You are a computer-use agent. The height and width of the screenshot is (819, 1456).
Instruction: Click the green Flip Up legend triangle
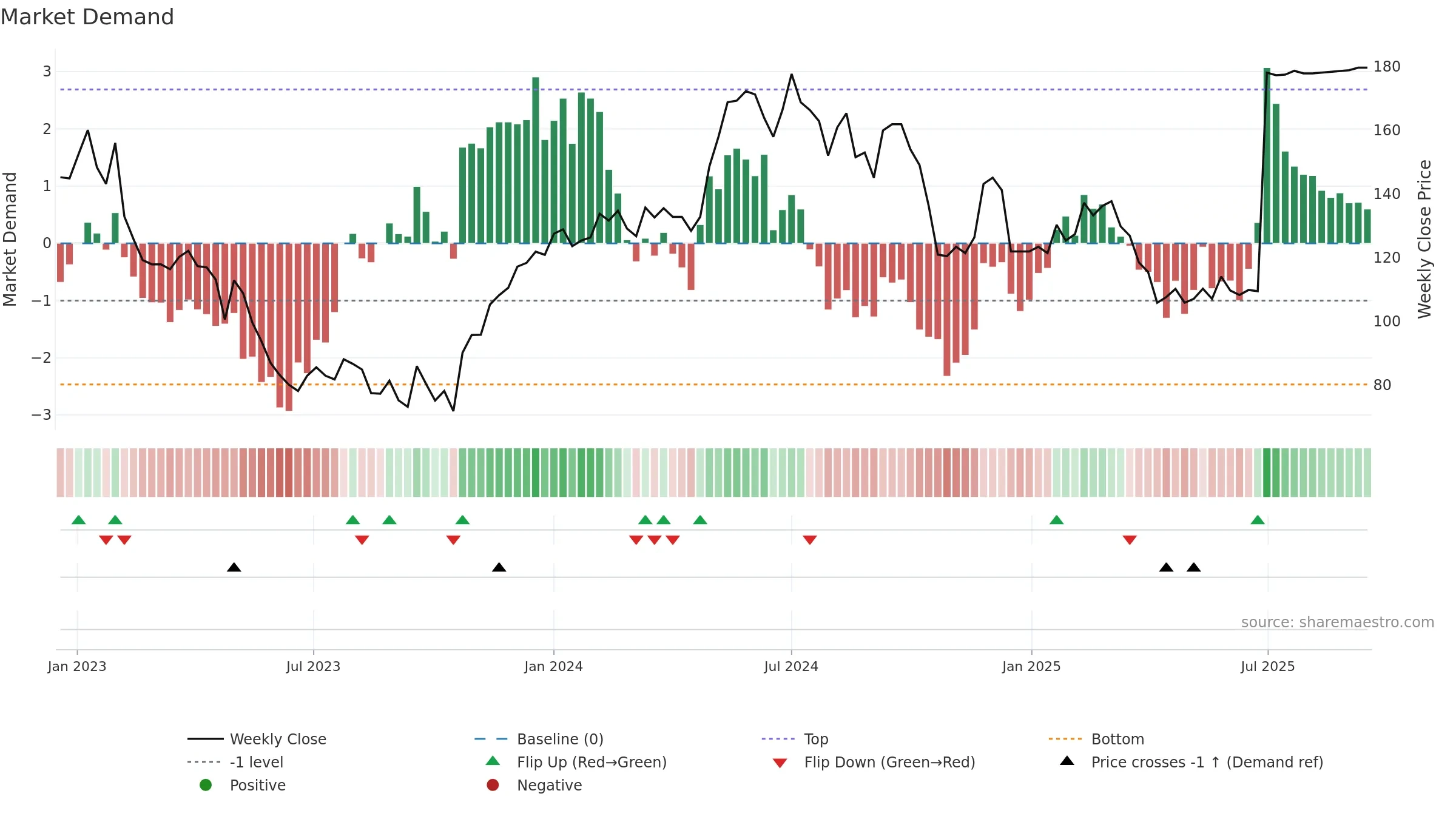click(x=493, y=761)
